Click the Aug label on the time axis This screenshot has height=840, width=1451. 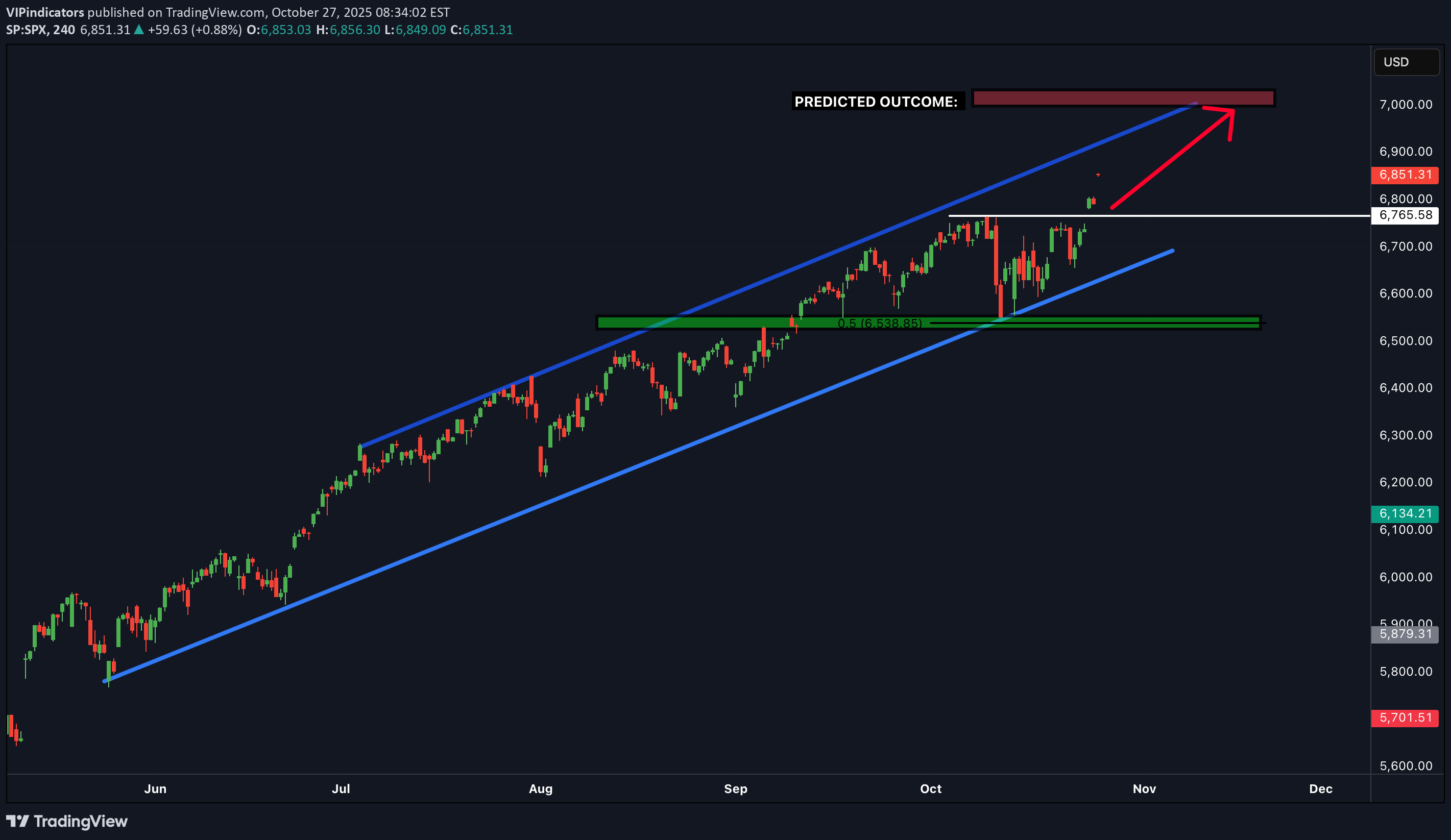coord(540,789)
